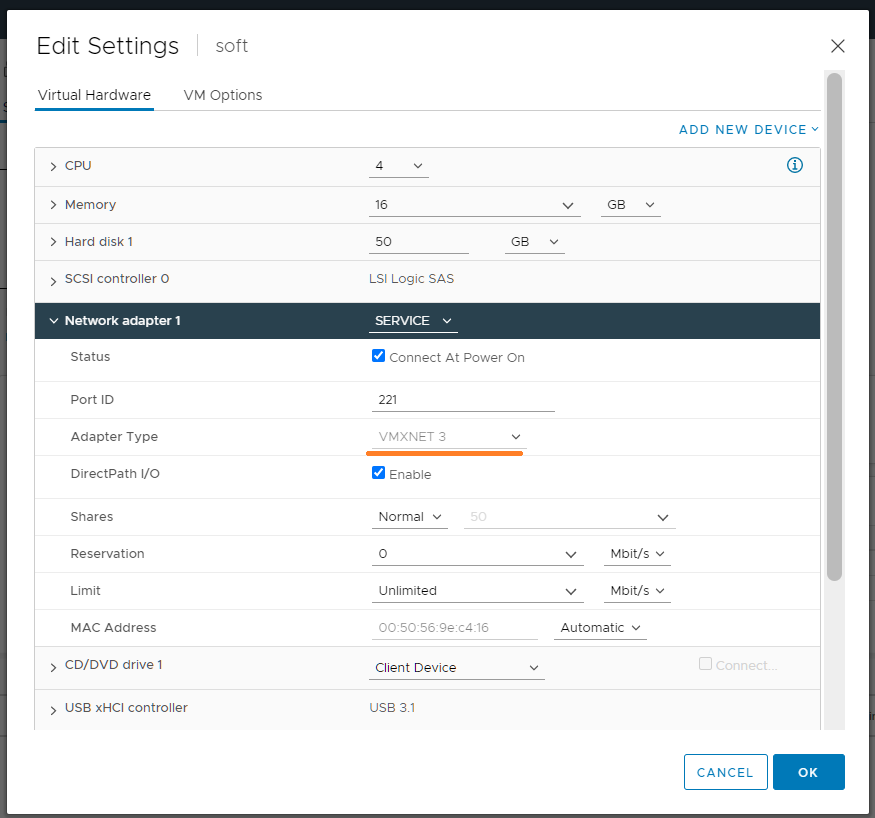875x818 pixels.
Task: Open the ADD NEW DEVICE menu
Action: (x=748, y=130)
